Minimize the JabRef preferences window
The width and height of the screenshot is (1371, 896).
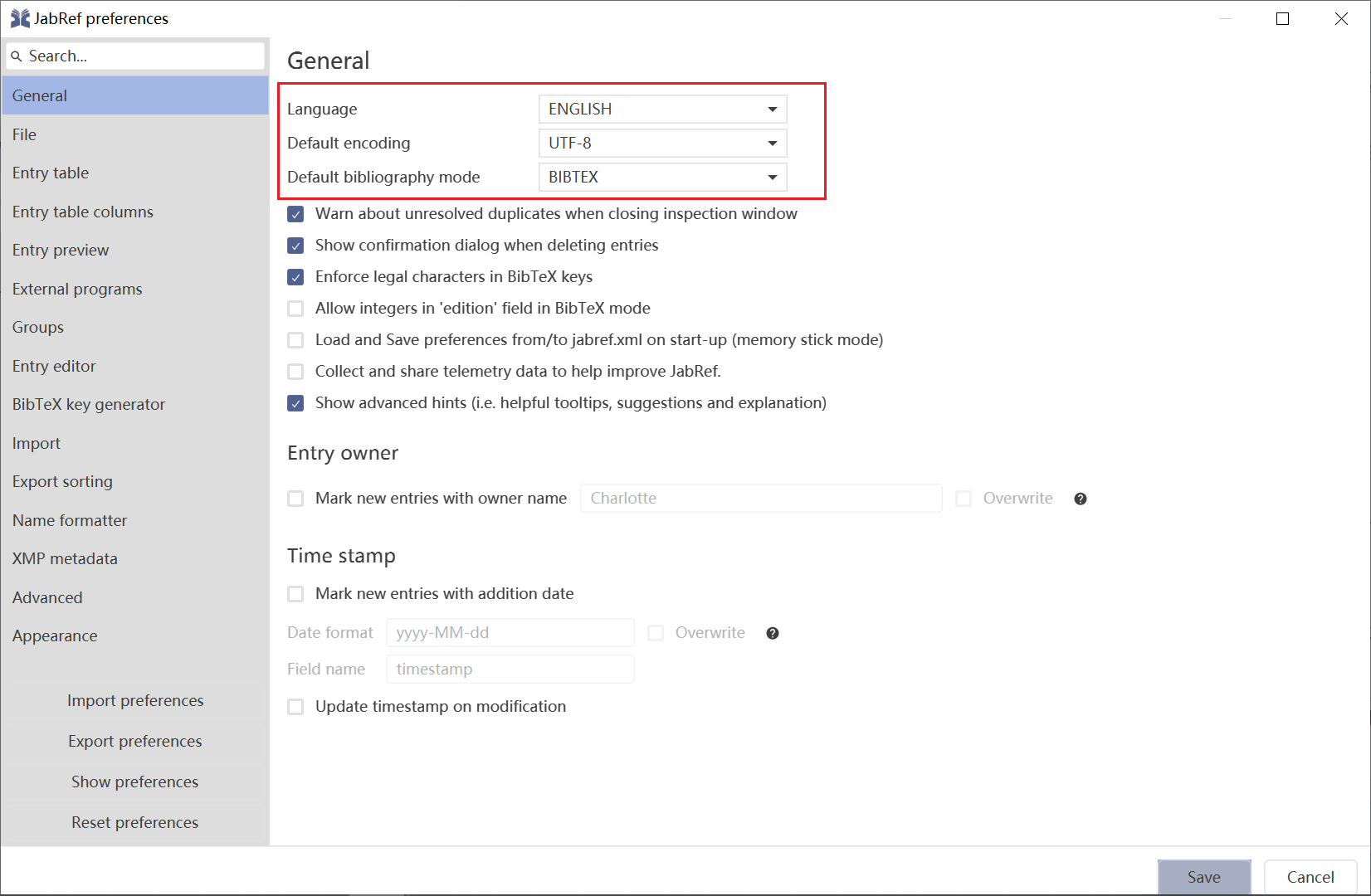point(1225,18)
